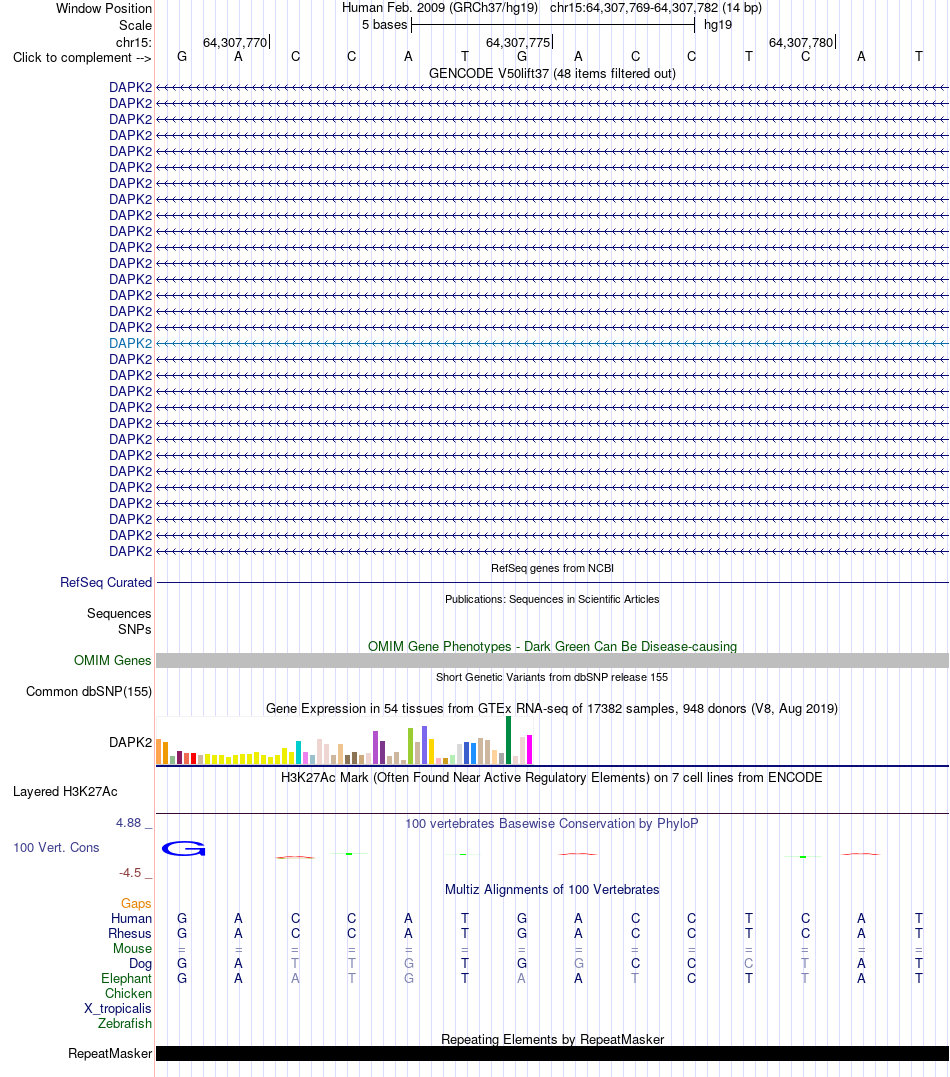Click the gray OMIM Genes bar
Screen dimensions: 950x1077
[x=552, y=661]
